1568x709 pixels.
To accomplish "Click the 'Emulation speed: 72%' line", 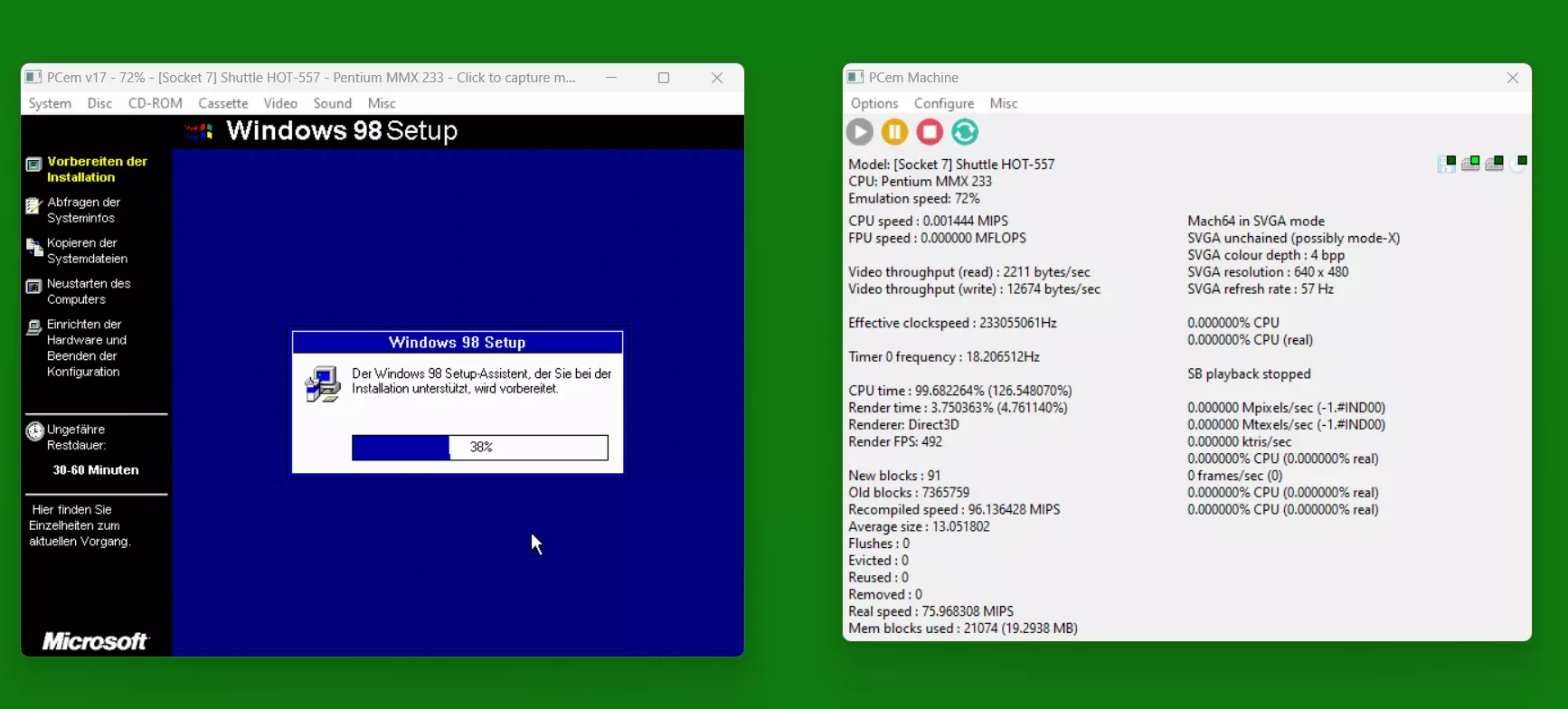I will pos(914,199).
